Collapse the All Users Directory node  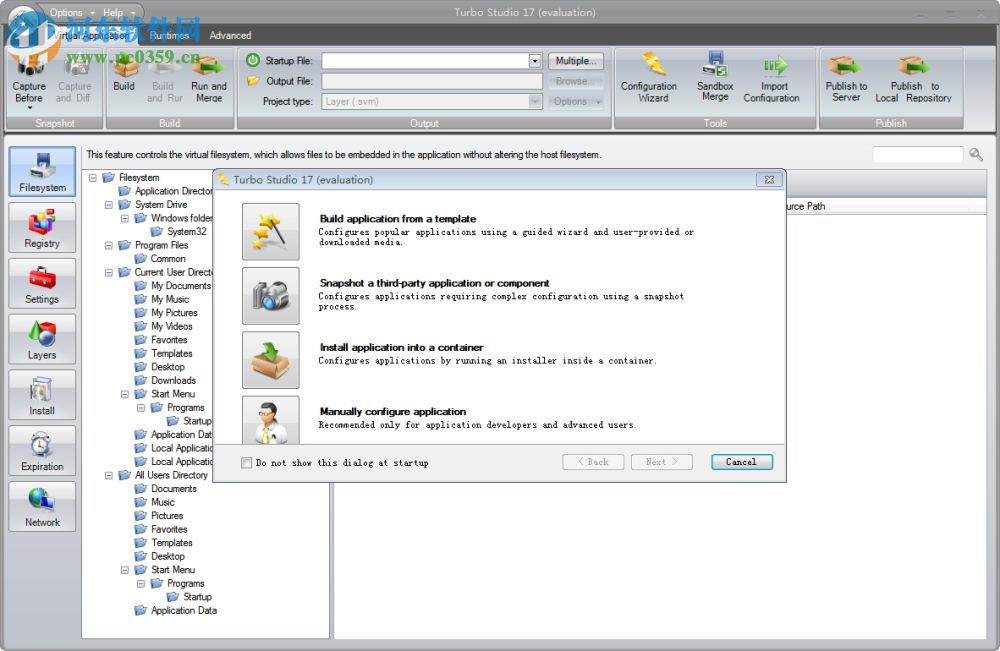108,475
